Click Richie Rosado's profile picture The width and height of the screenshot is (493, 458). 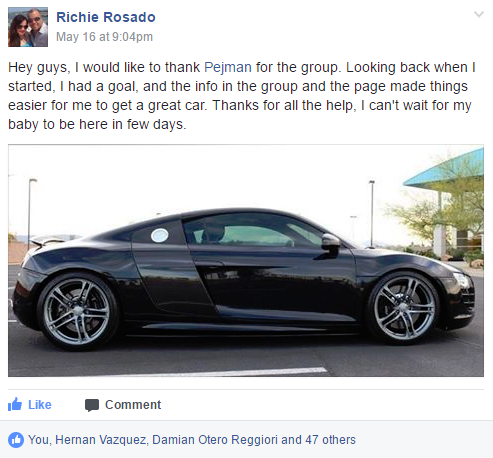pyautogui.click(x=28, y=27)
